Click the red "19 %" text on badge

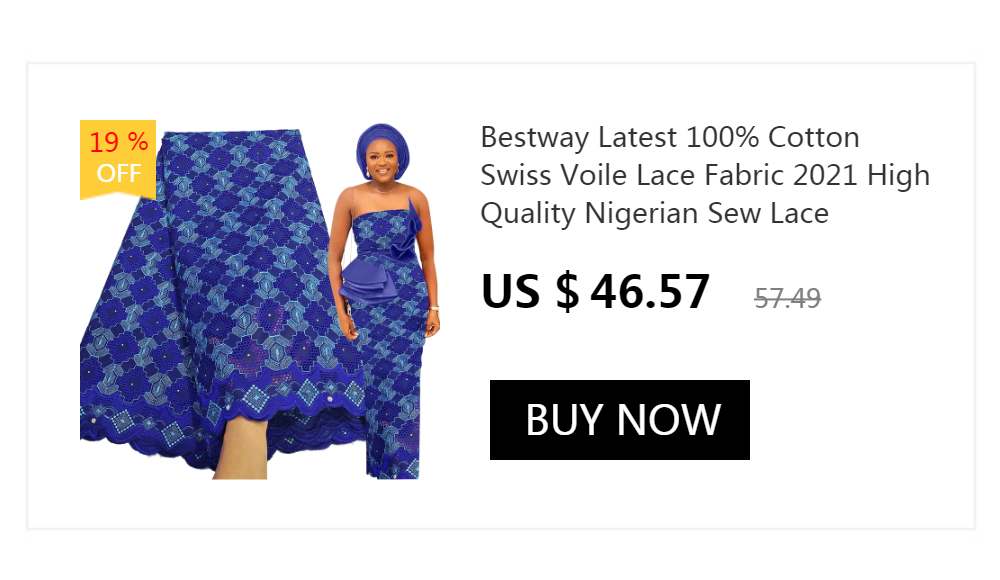click(119, 142)
